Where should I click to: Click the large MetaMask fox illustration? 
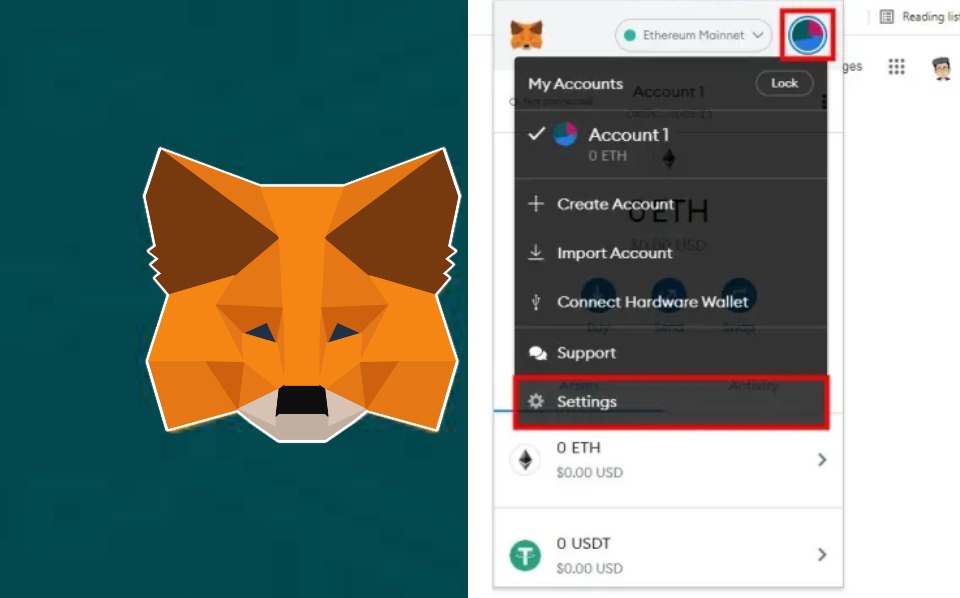click(x=301, y=294)
